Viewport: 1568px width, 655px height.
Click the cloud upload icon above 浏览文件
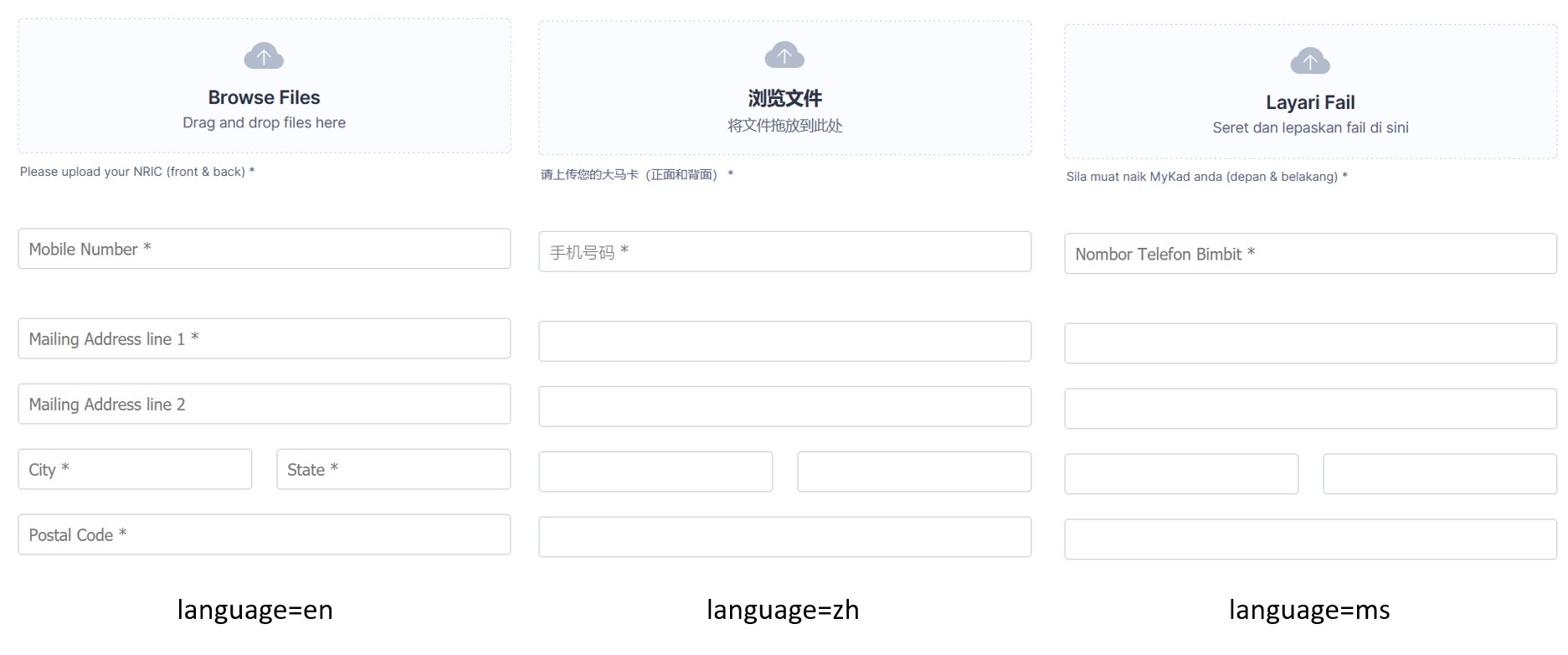[x=784, y=55]
